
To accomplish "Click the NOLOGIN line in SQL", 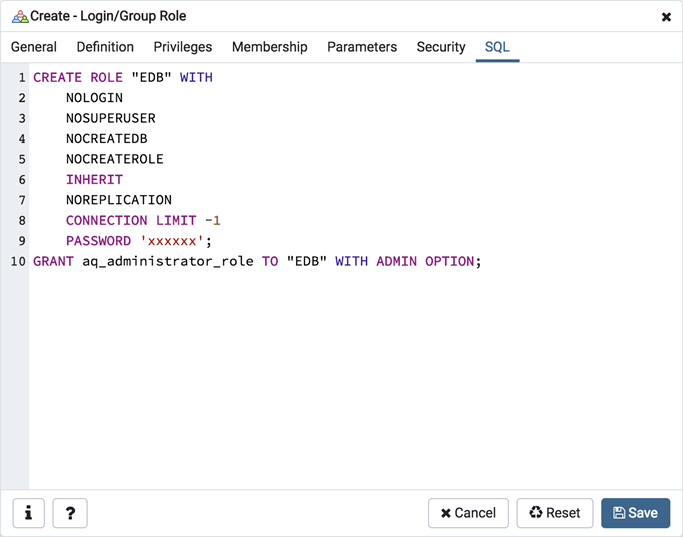I will 94,98.
